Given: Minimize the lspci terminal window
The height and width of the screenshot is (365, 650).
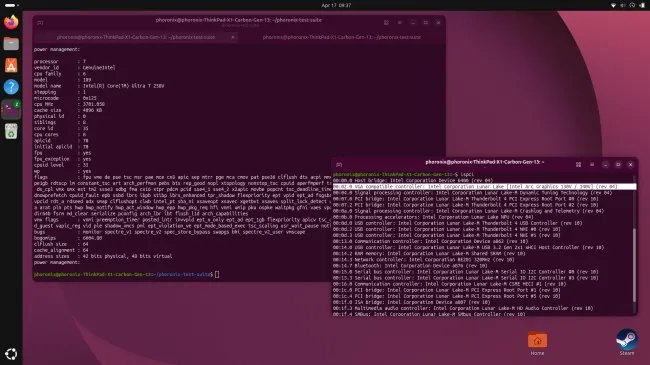Looking at the screenshot, I should click(x=605, y=165).
